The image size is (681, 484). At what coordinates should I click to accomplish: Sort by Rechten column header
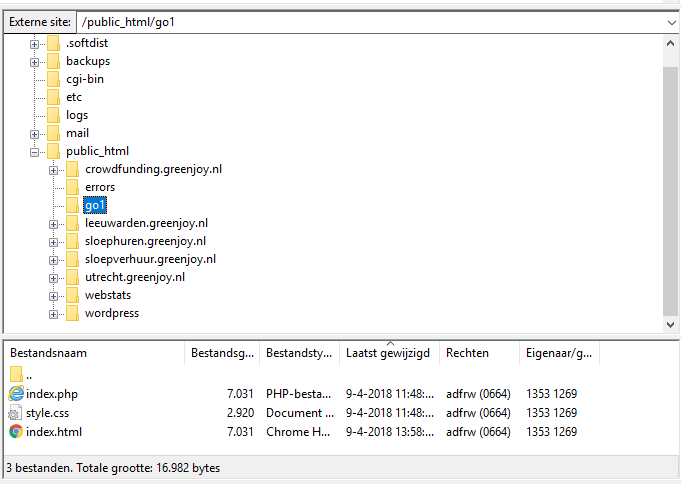(x=479, y=353)
